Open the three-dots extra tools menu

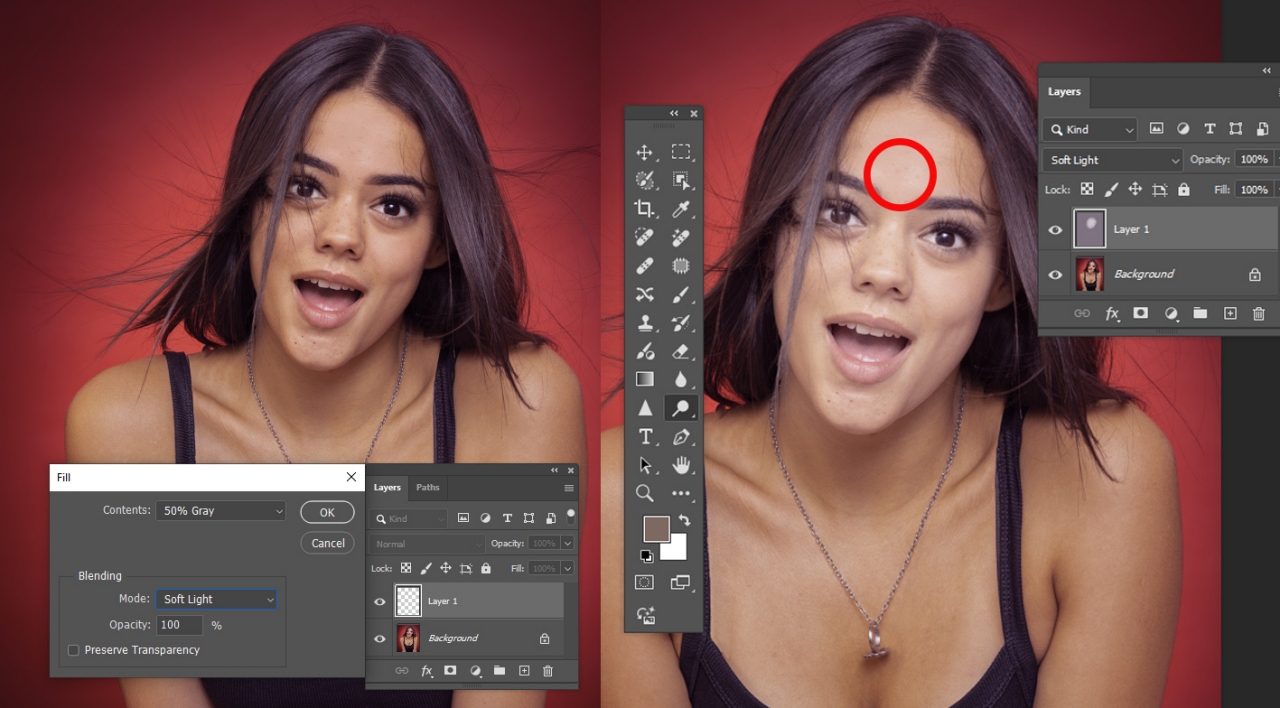click(x=681, y=493)
